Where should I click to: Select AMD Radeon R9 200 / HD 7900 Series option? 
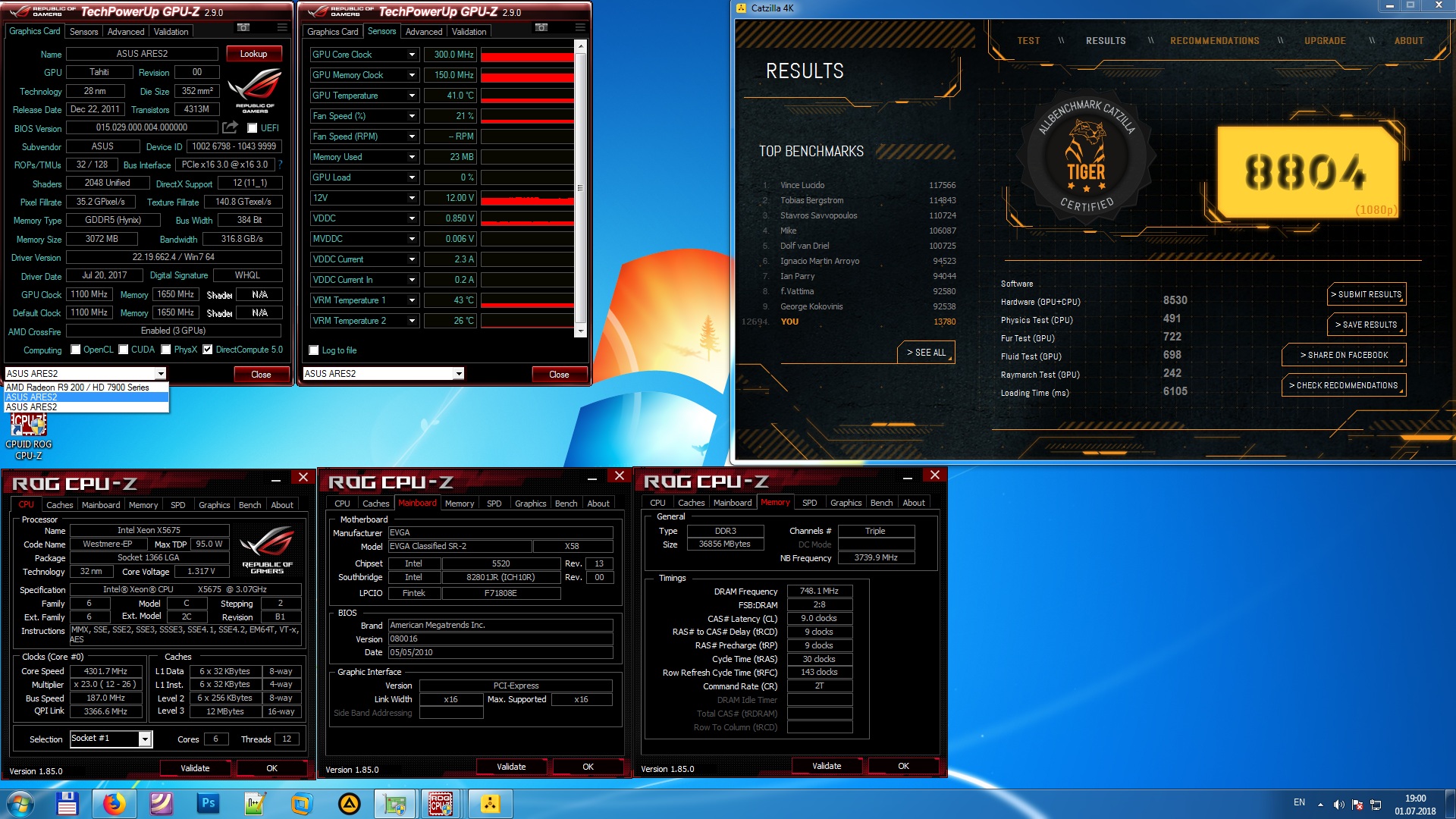pos(86,387)
